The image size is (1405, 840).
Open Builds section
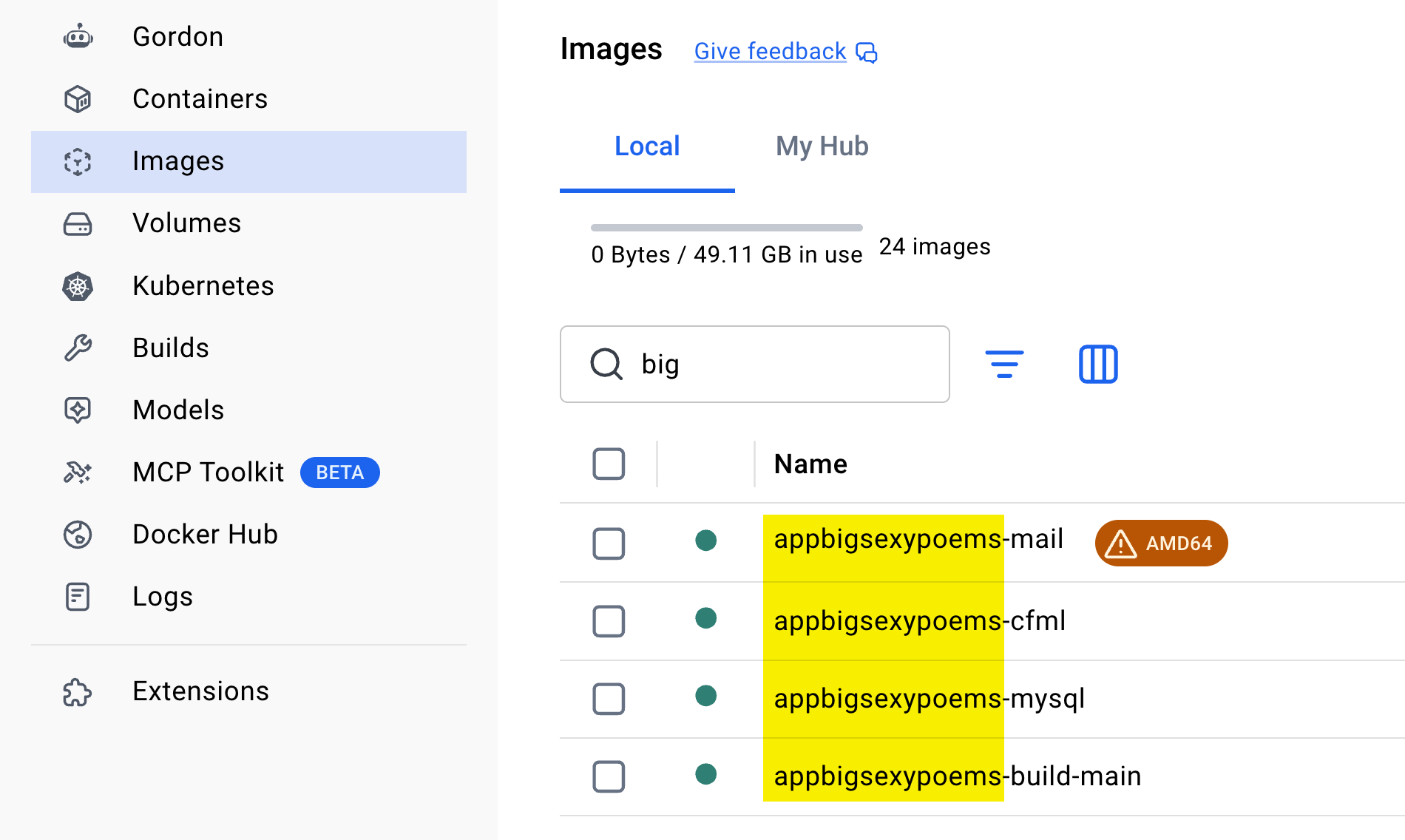(248, 348)
